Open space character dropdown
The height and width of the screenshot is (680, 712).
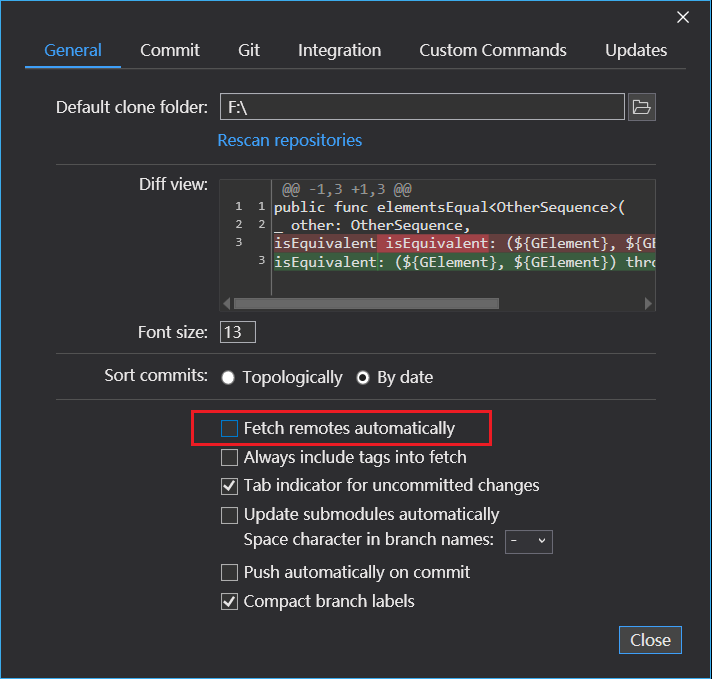click(x=529, y=541)
